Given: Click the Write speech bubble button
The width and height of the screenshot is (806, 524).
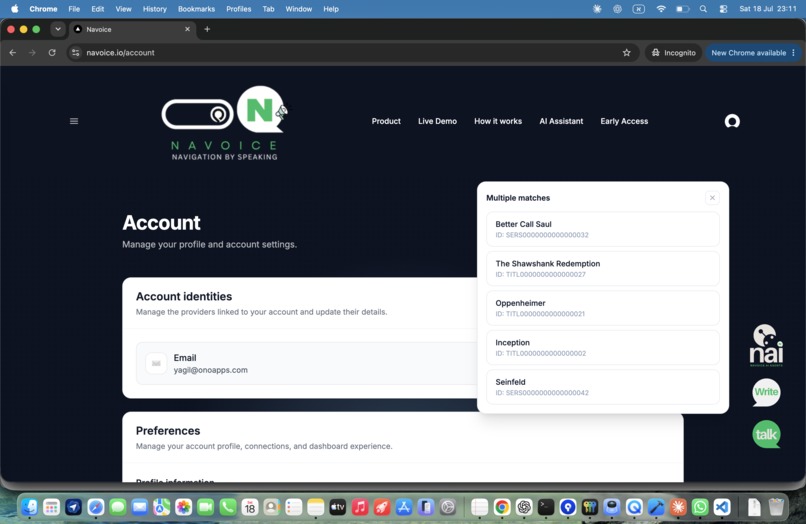Looking at the screenshot, I should tap(766, 392).
